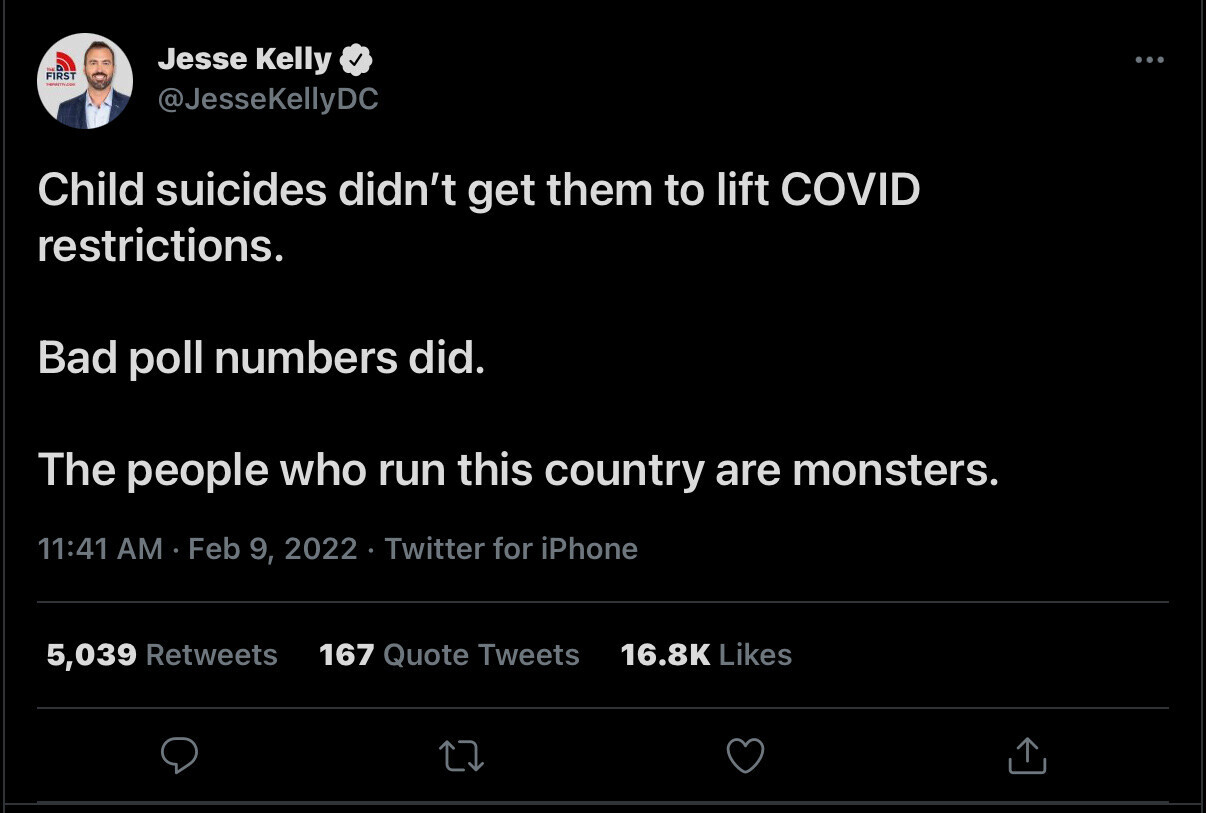Image resolution: width=1206 pixels, height=813 pixels.
Task: View the 167 Quote Tweets list
Action: click(x=449, y=655)
